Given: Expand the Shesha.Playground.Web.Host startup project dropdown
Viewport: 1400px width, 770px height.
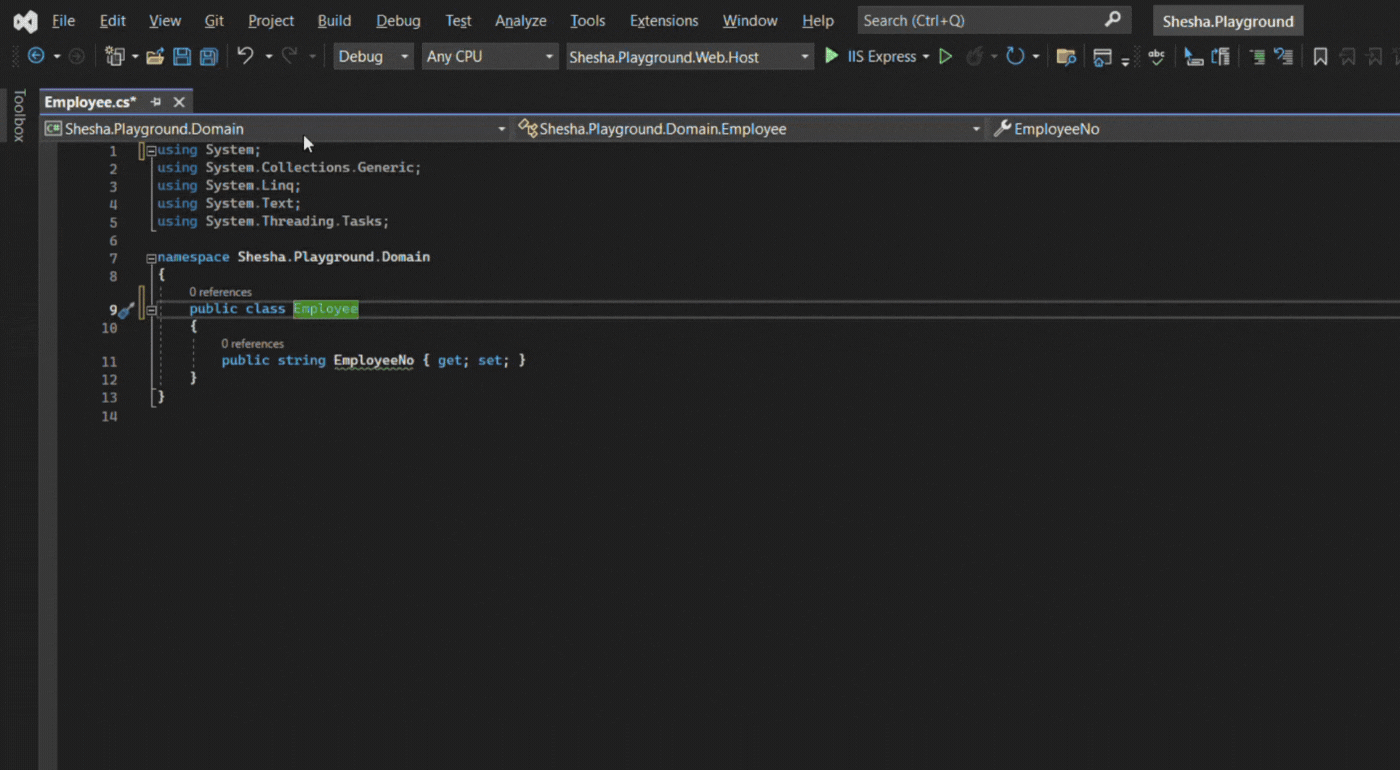Looking at the screenshot, I should point(805,57).
